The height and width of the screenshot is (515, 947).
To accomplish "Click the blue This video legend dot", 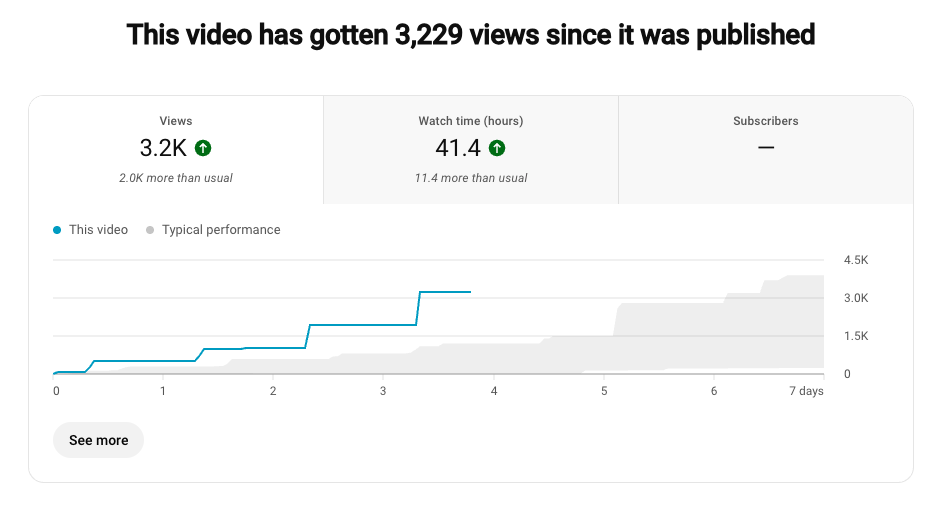I will coord(57,230).
